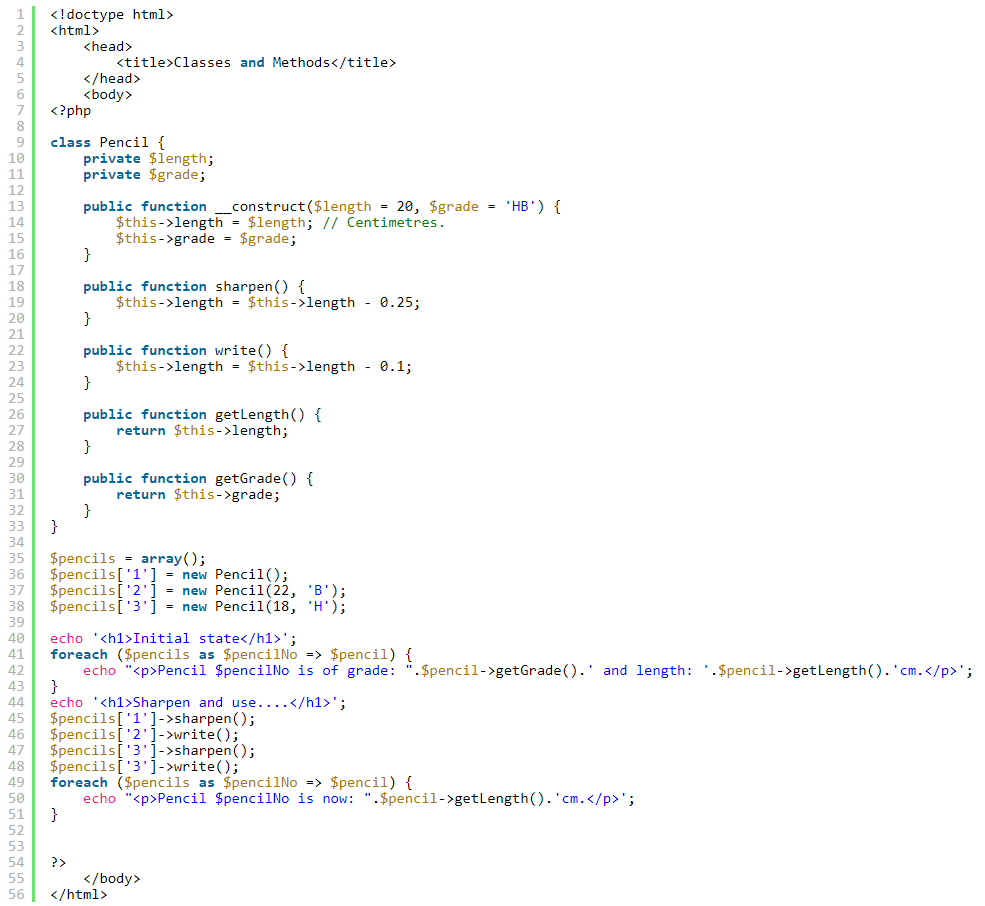Click "$pencils['3']->write();" line
This screenshot has width=985, height=906.
[144, 767]
